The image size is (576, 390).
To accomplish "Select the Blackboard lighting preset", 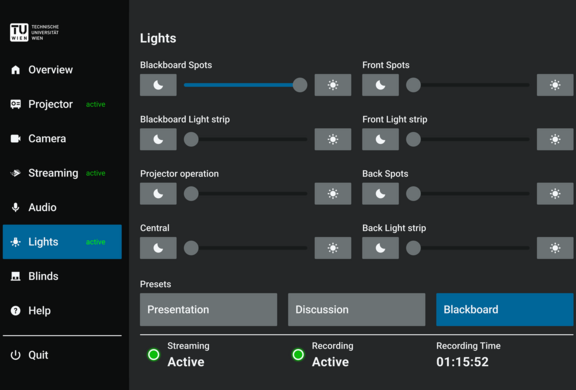I will click(x=504, y=310).
